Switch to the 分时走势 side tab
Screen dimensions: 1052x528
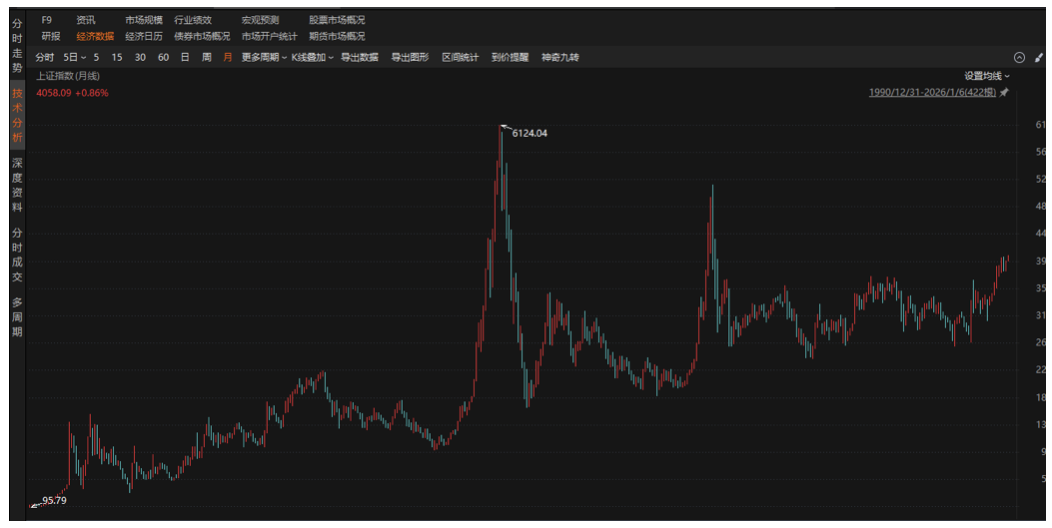point(17,43)
